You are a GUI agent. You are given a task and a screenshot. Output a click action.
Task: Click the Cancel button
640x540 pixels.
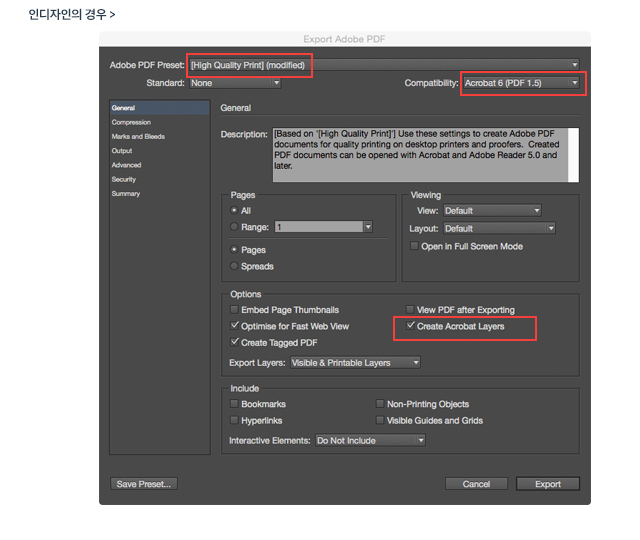tap(476, 484)
